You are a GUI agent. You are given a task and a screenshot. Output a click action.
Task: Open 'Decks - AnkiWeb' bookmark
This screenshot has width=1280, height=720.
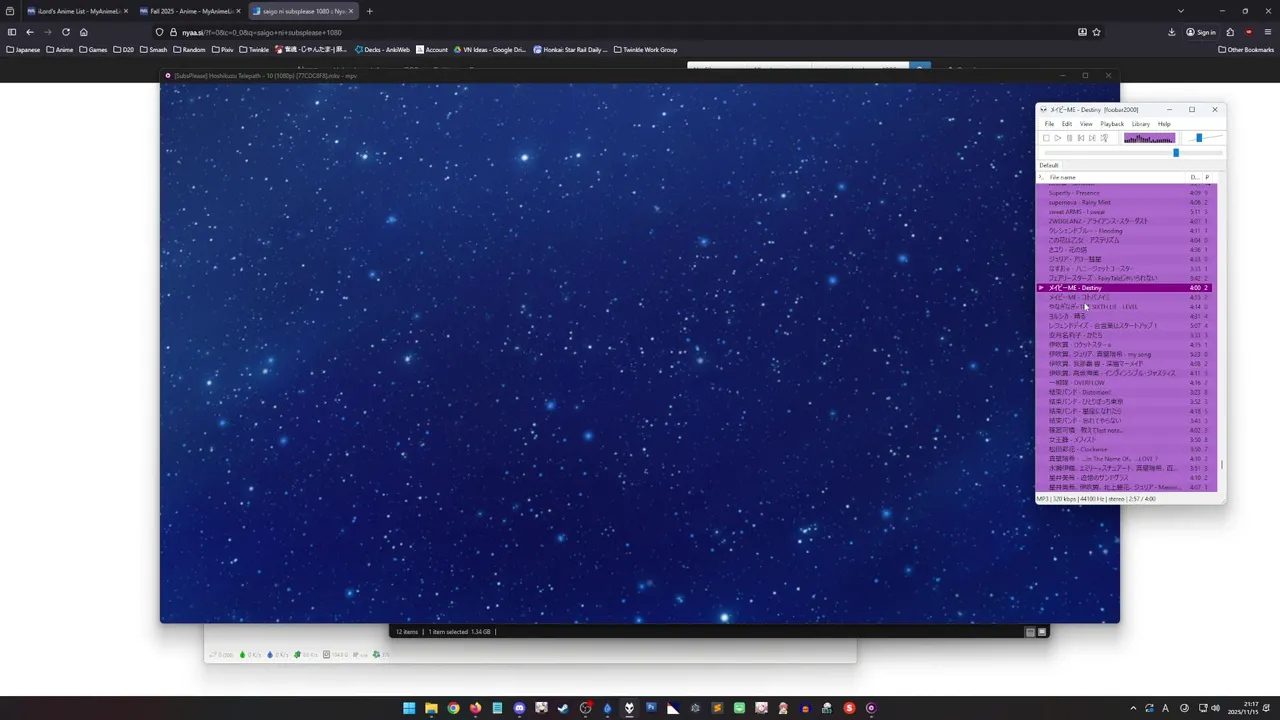382,49
